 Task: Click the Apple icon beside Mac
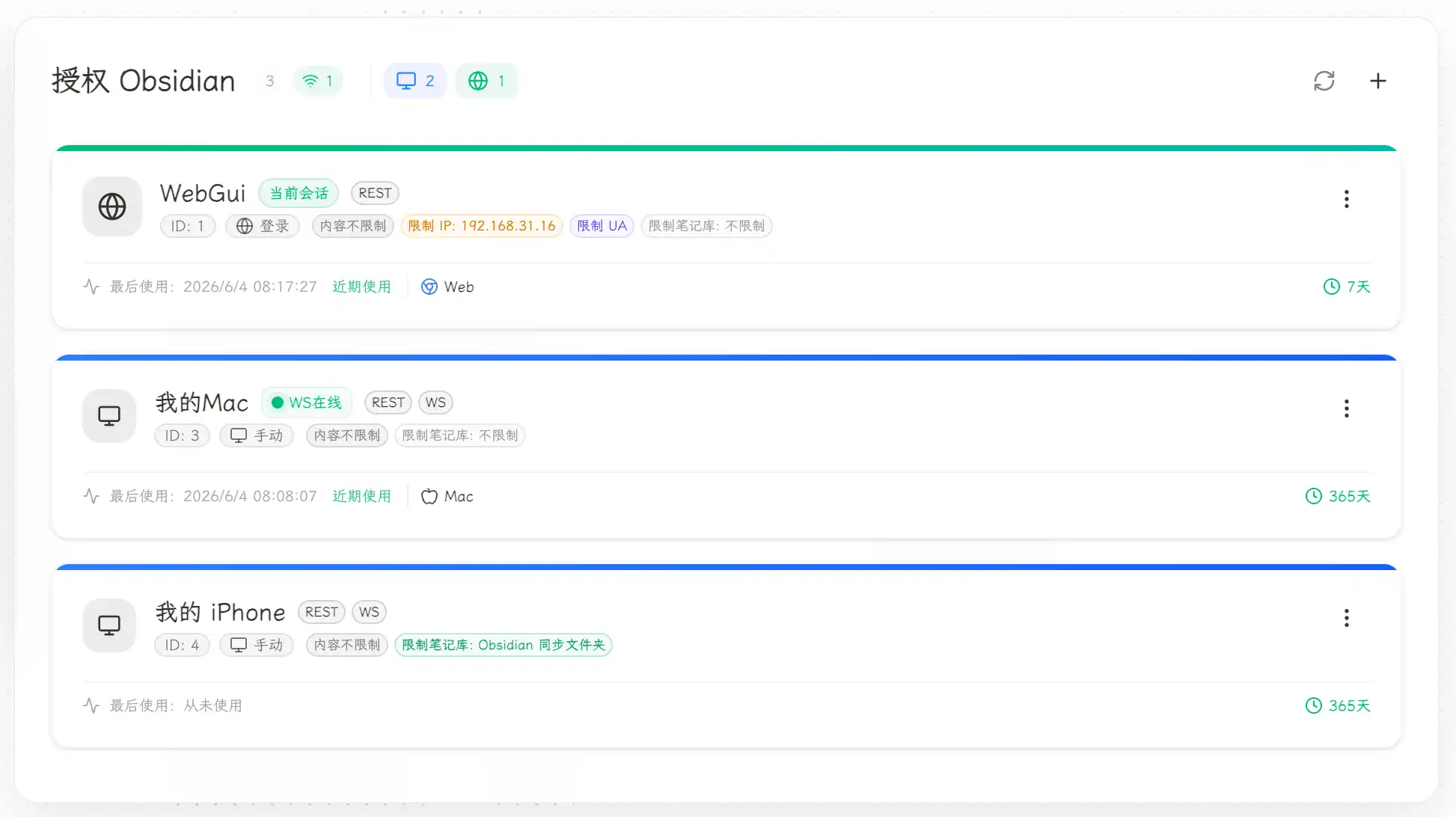tap(429, 496)
